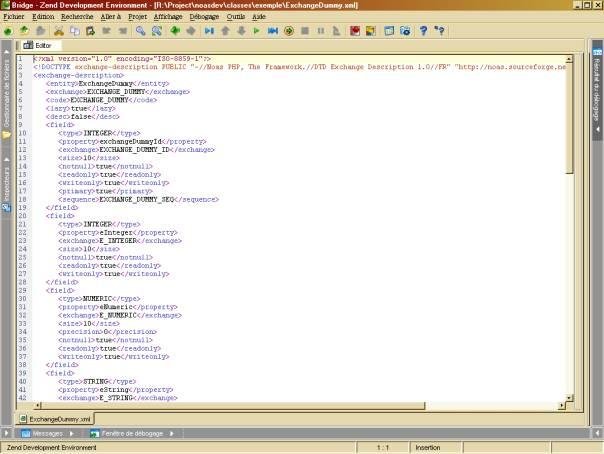
Task: Click line 1 xml version declaration
Action: point(122,59)
